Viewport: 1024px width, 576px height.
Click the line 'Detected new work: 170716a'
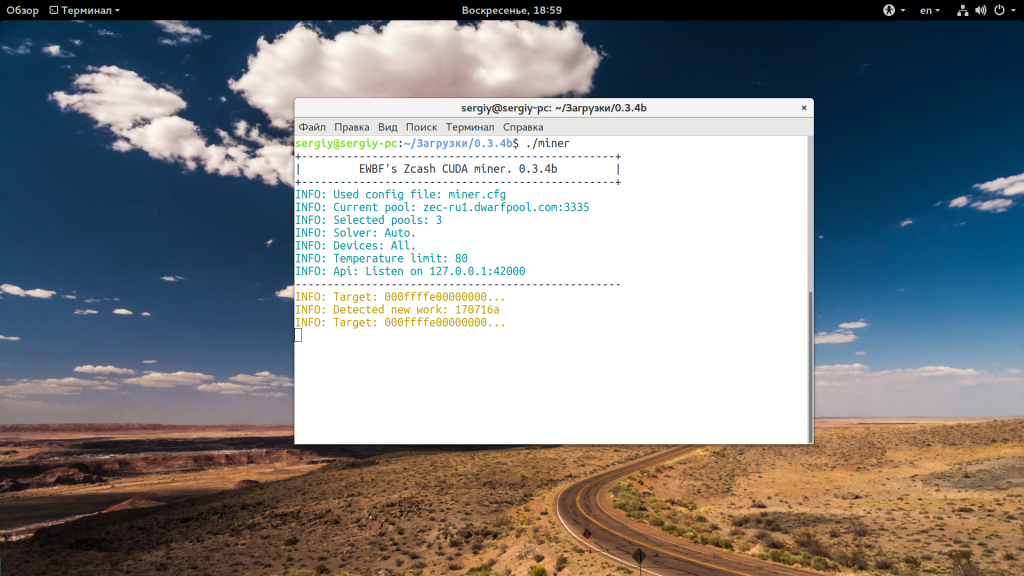click(x=397, y=310)
